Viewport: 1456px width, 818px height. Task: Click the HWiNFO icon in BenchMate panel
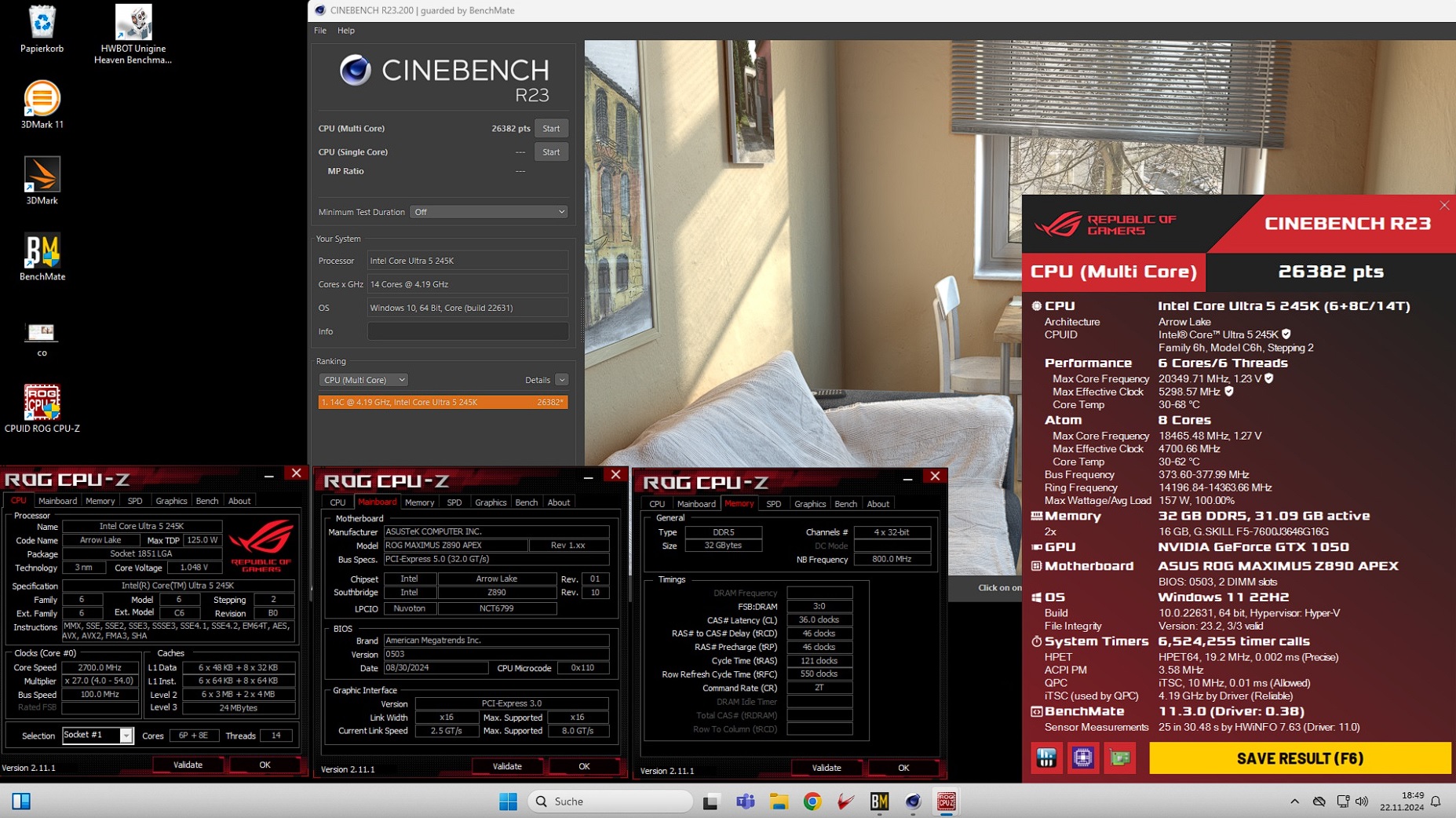(1046, 758)
